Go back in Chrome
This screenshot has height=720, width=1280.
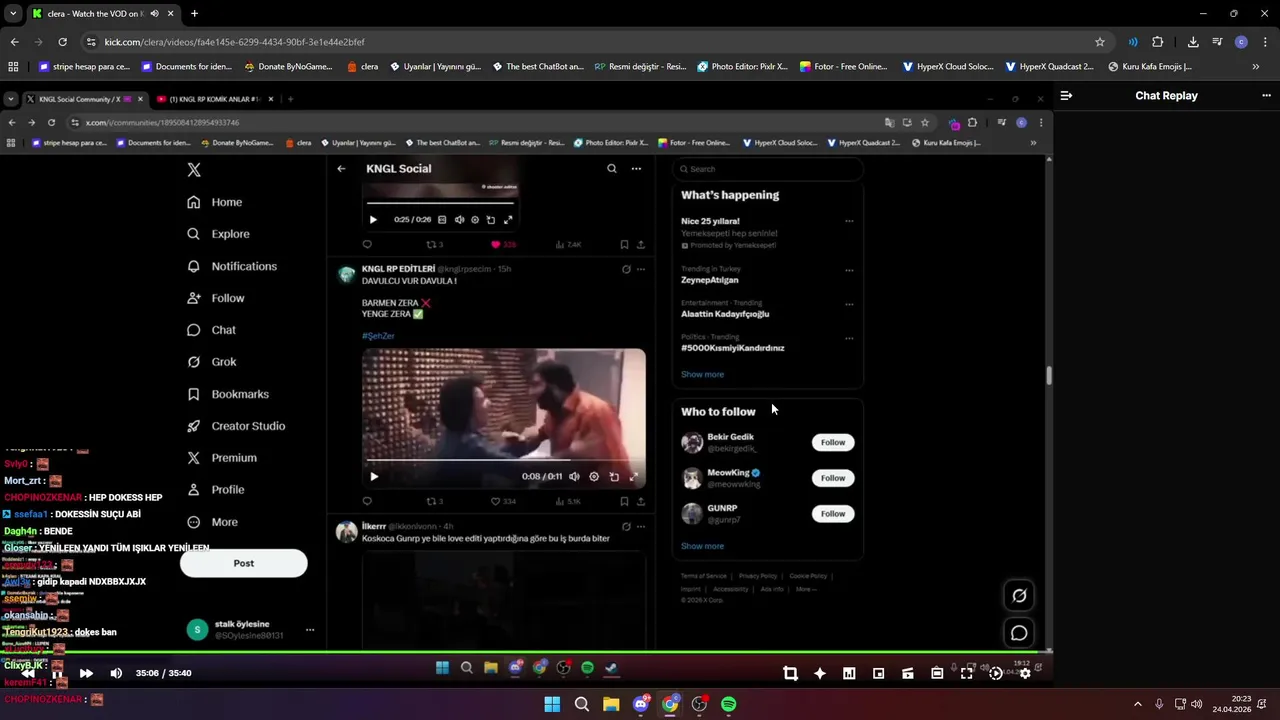(14, 42)
